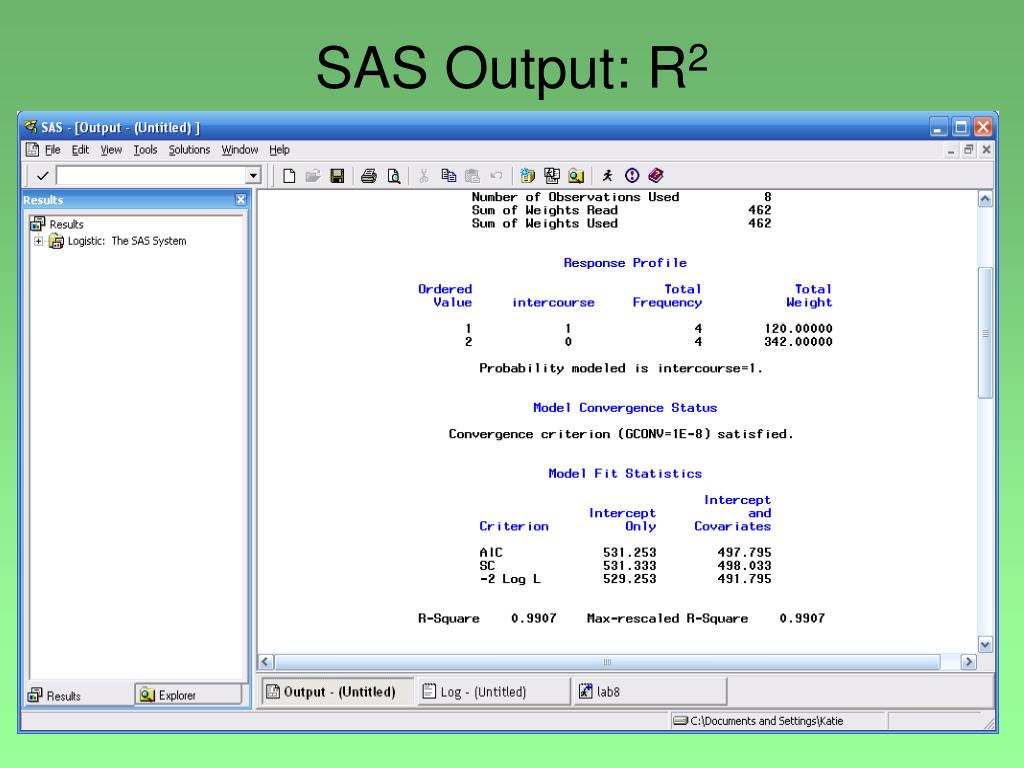Click the Paste clipboard icon
This screenshot has width=1024, height=768.
(472, 176)
